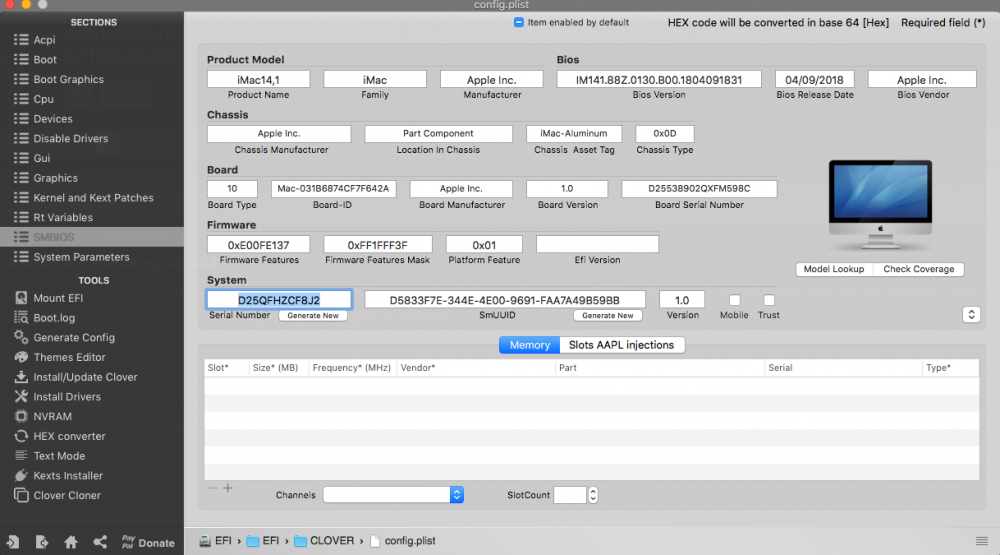
Task: Click the Firmware Features field
Action: click(258, 245)
